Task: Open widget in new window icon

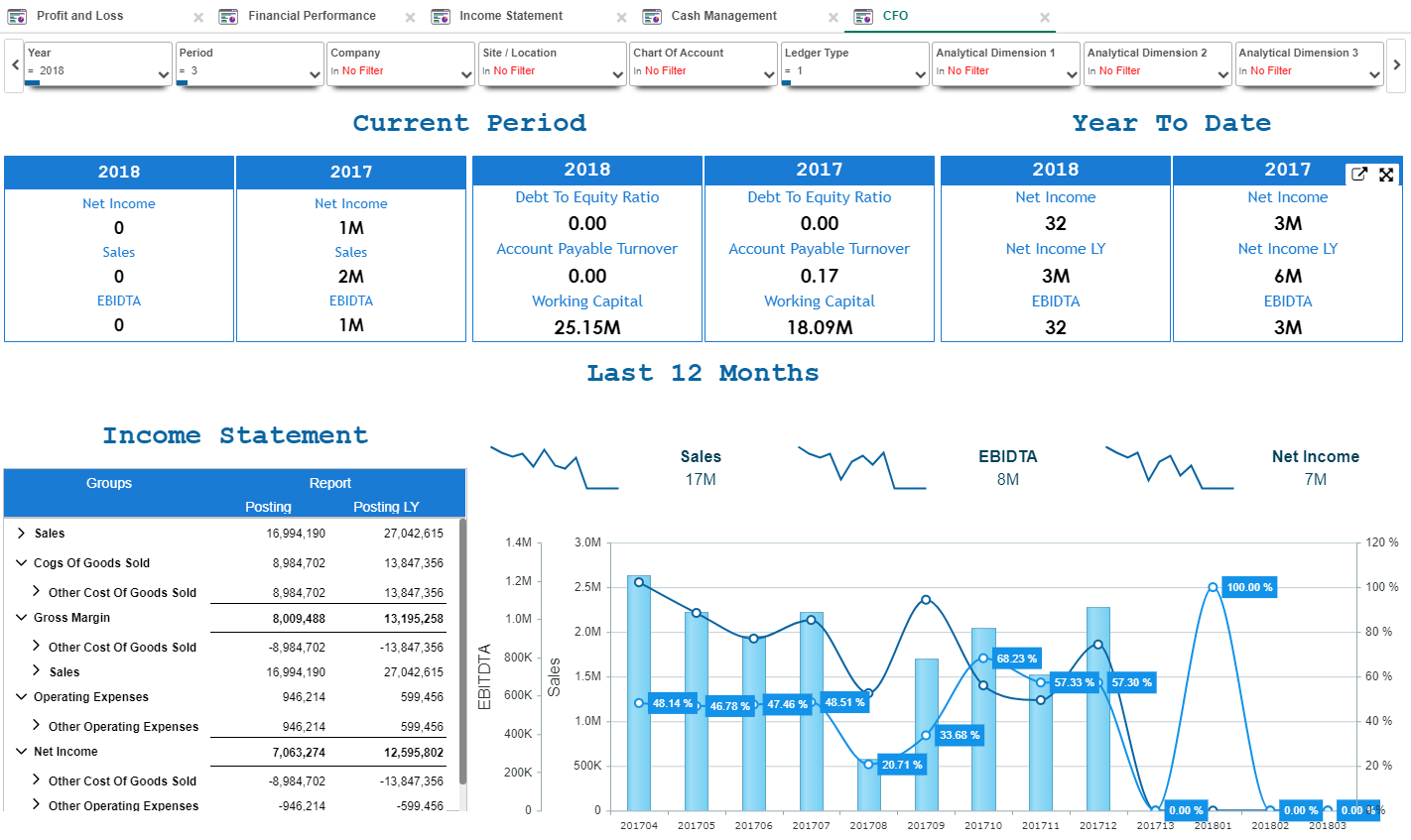Action: pyautogui.click(x=1359, y=175)
